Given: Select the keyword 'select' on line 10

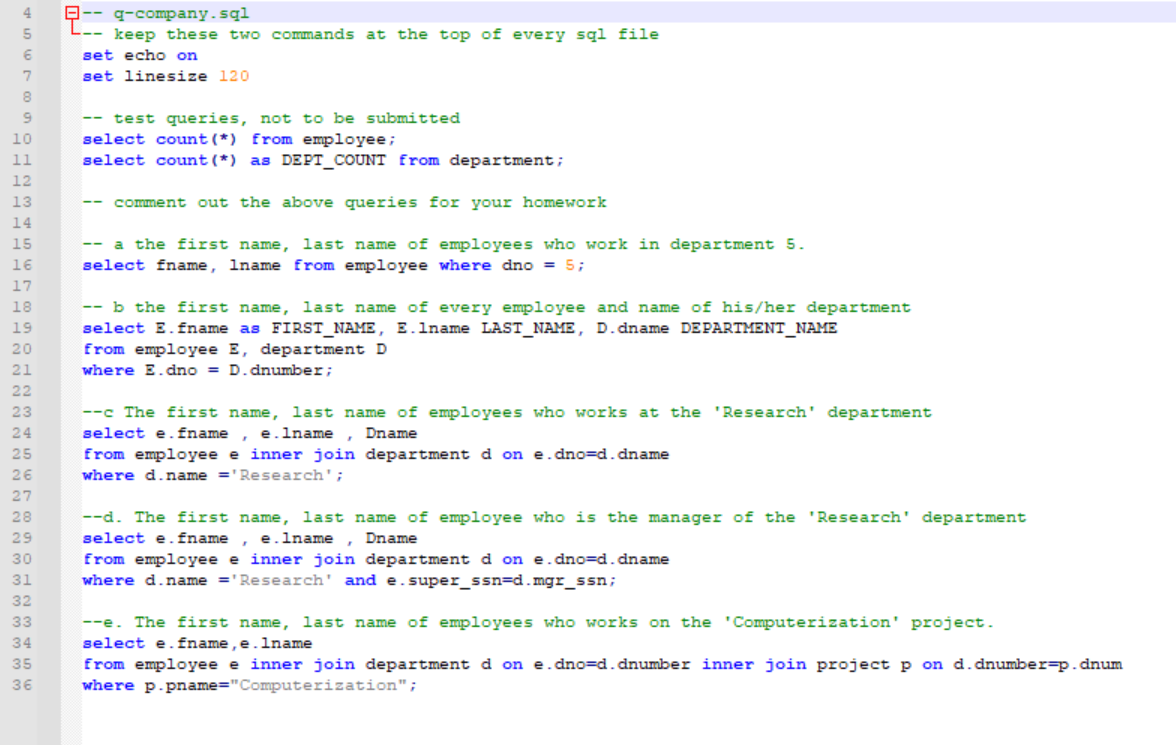Looking at the screenshot, I should (x=113, y=139).
